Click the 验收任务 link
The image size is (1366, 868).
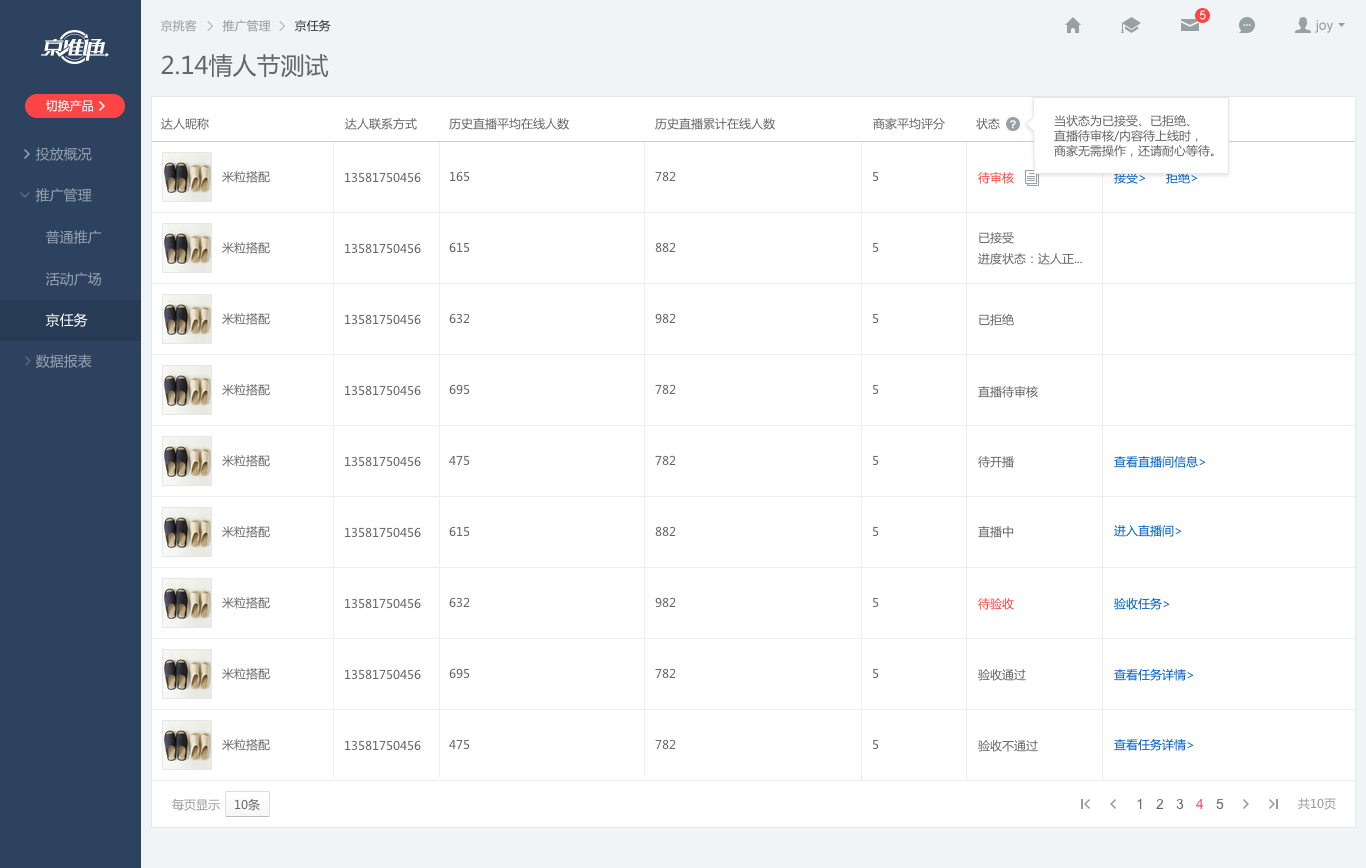[x=1141, y=604]
